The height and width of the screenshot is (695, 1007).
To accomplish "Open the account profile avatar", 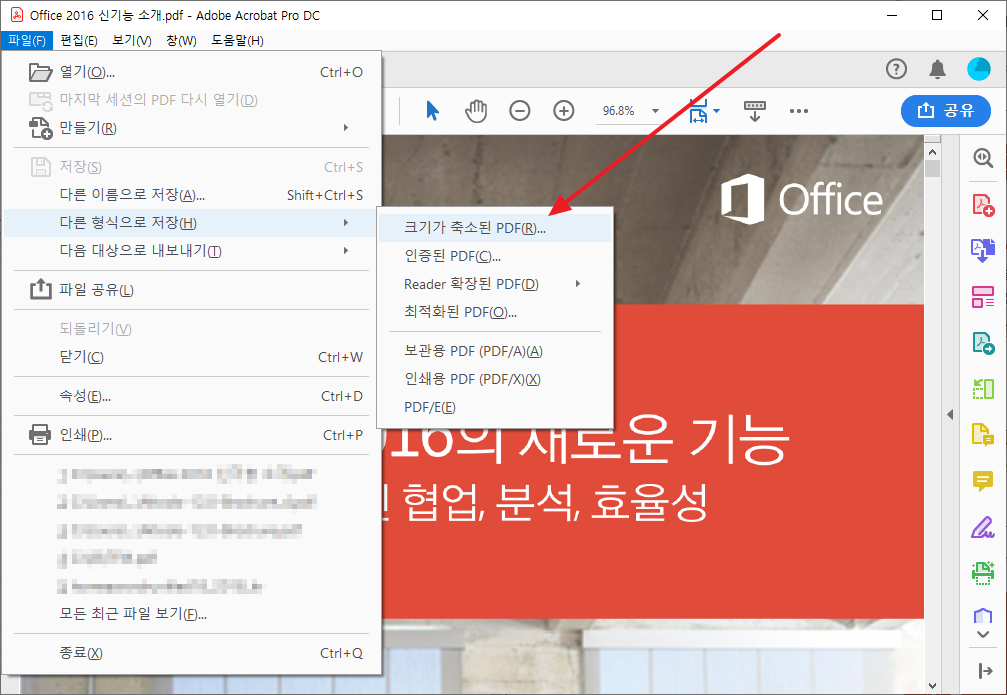I will point(979,69).
